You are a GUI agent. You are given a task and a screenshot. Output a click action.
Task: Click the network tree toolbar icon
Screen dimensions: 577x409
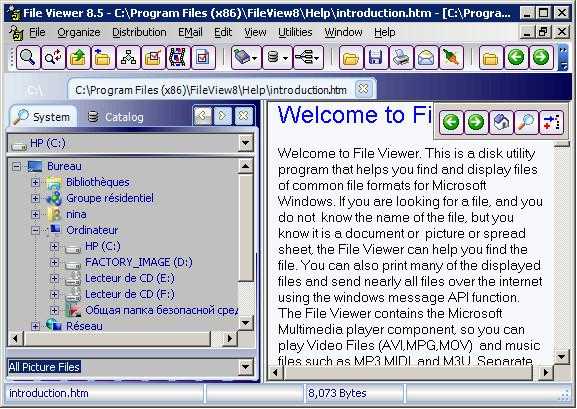[x=128, y=57]
